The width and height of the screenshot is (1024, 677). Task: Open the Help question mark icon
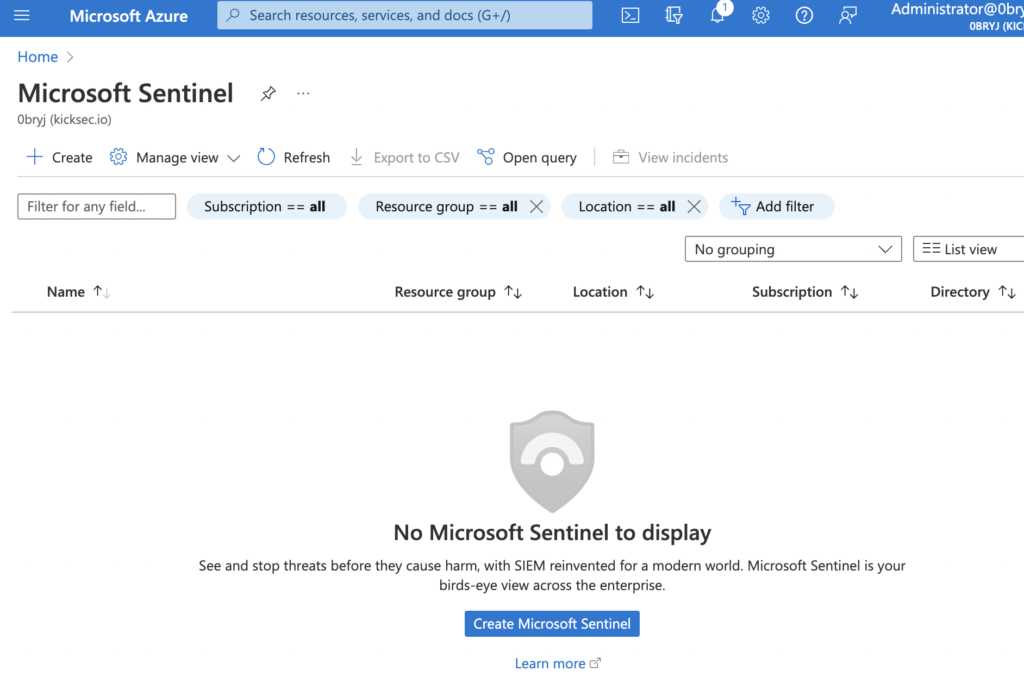804,15
